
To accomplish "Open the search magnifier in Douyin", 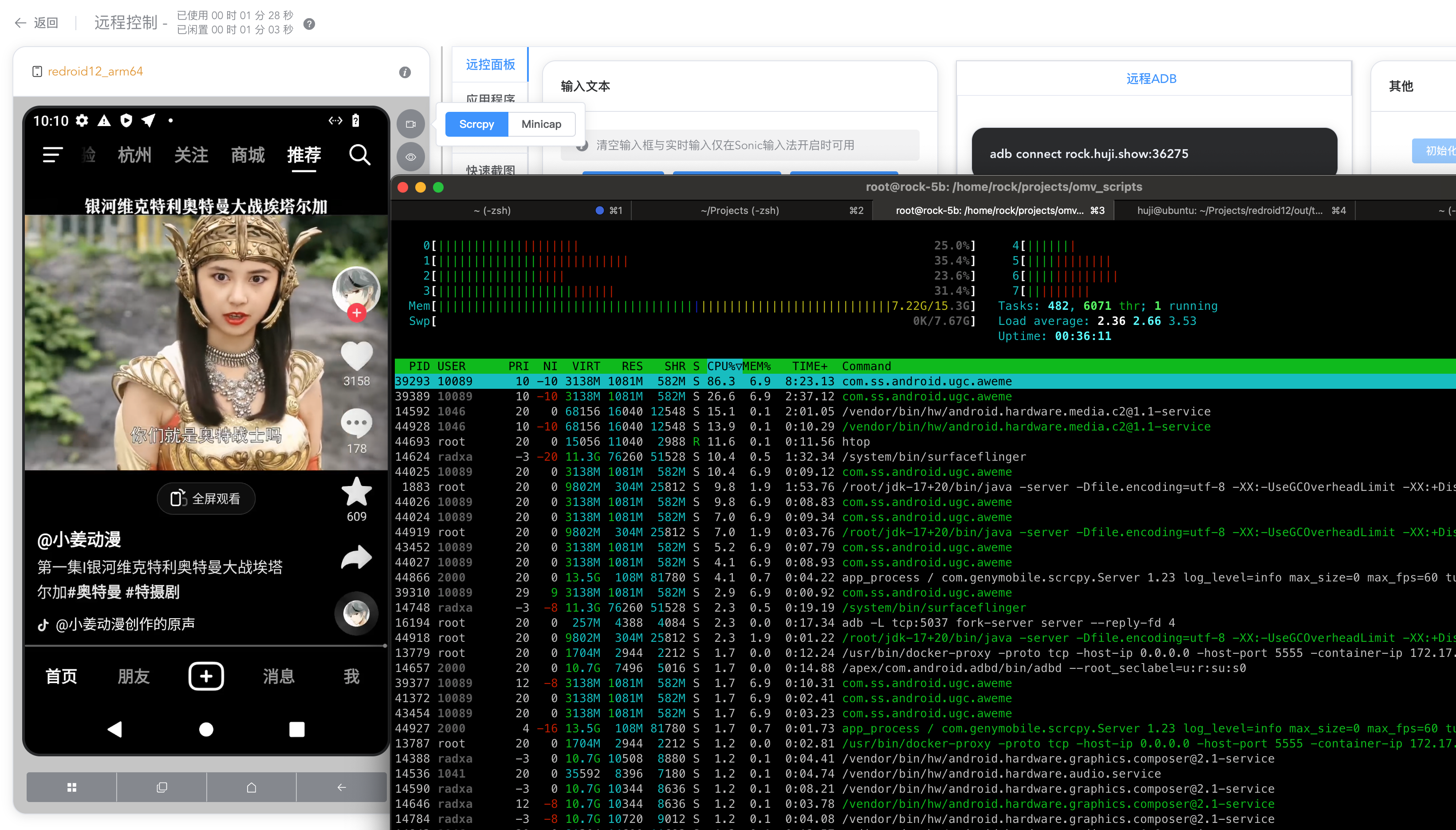I will tap(359, 154).
